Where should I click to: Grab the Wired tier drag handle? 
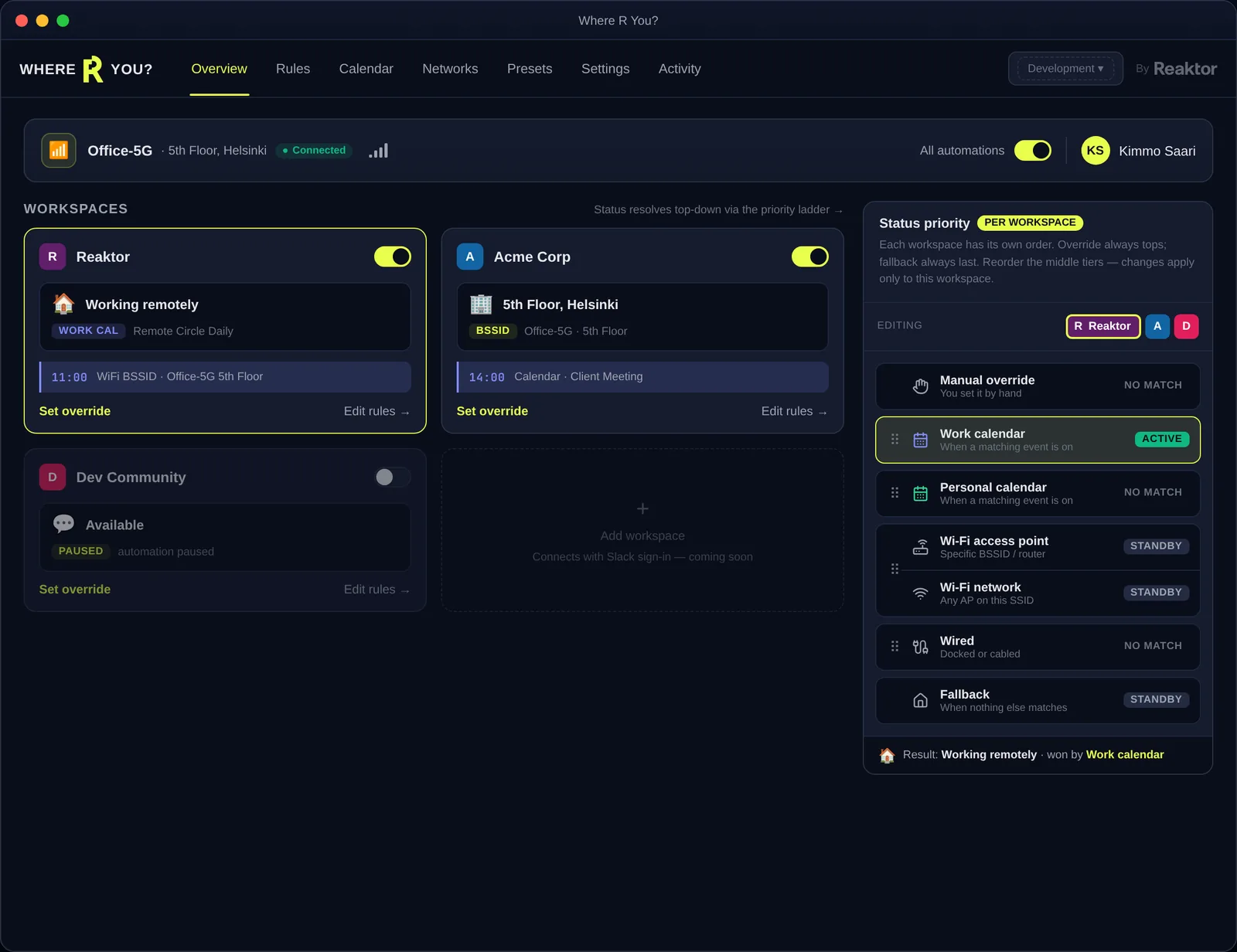[x=895, y=646]
